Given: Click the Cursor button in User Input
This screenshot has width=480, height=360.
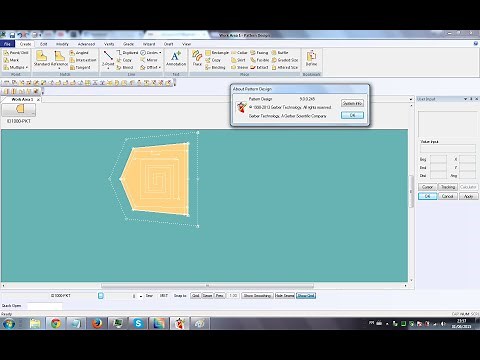Looking at the screenshot, I should tap(427, 187).
